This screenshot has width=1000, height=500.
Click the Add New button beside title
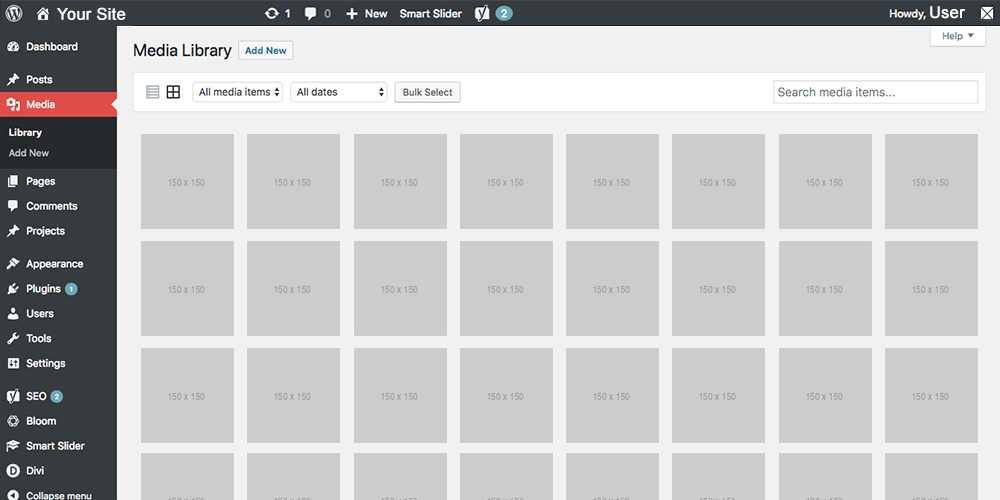pos(266,51)
